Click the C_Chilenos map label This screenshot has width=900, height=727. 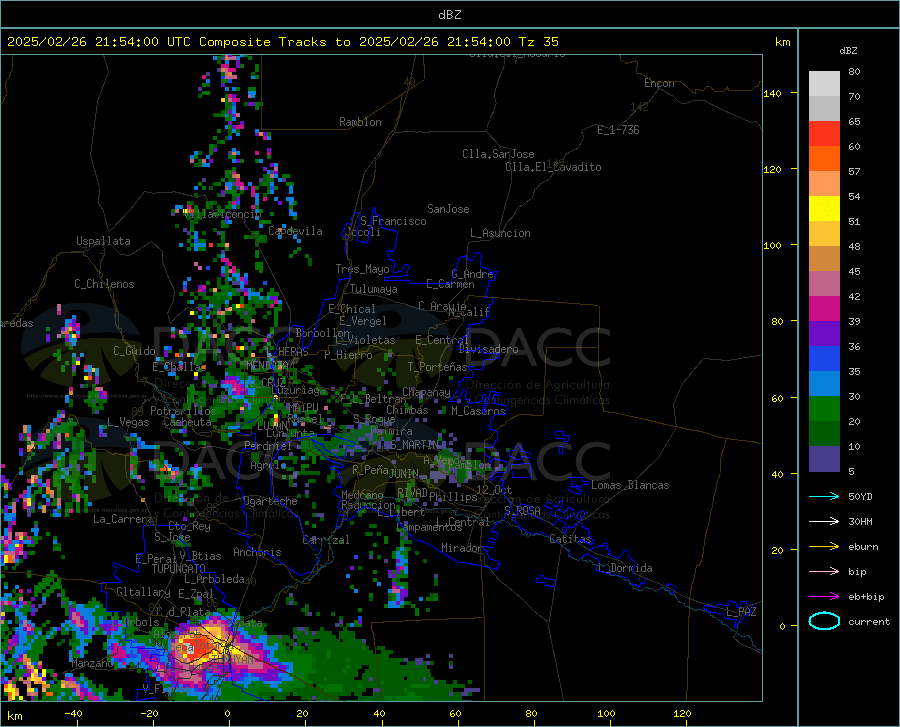(104, 284)
